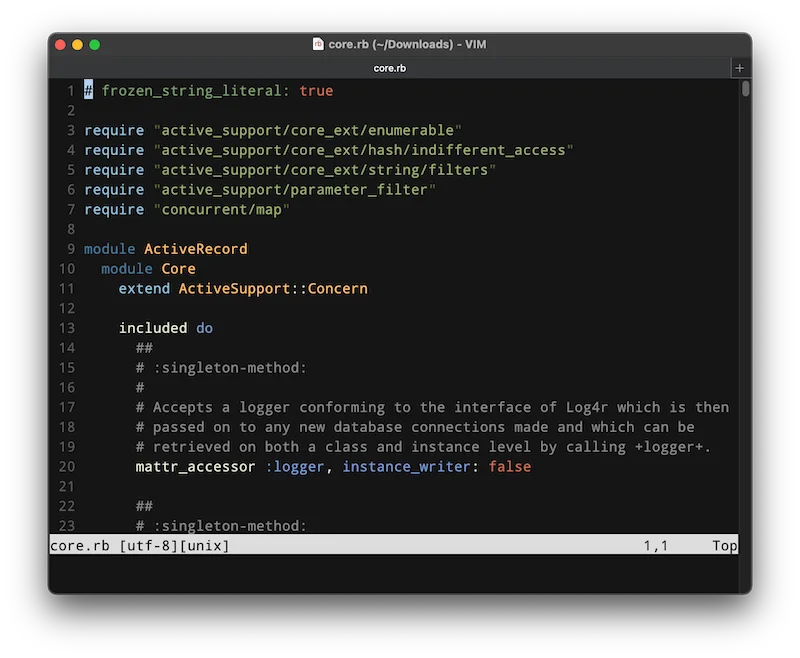Click the 1,1 cursor position indicator
This screenshot has width=800, height=658.
[655, 545]
